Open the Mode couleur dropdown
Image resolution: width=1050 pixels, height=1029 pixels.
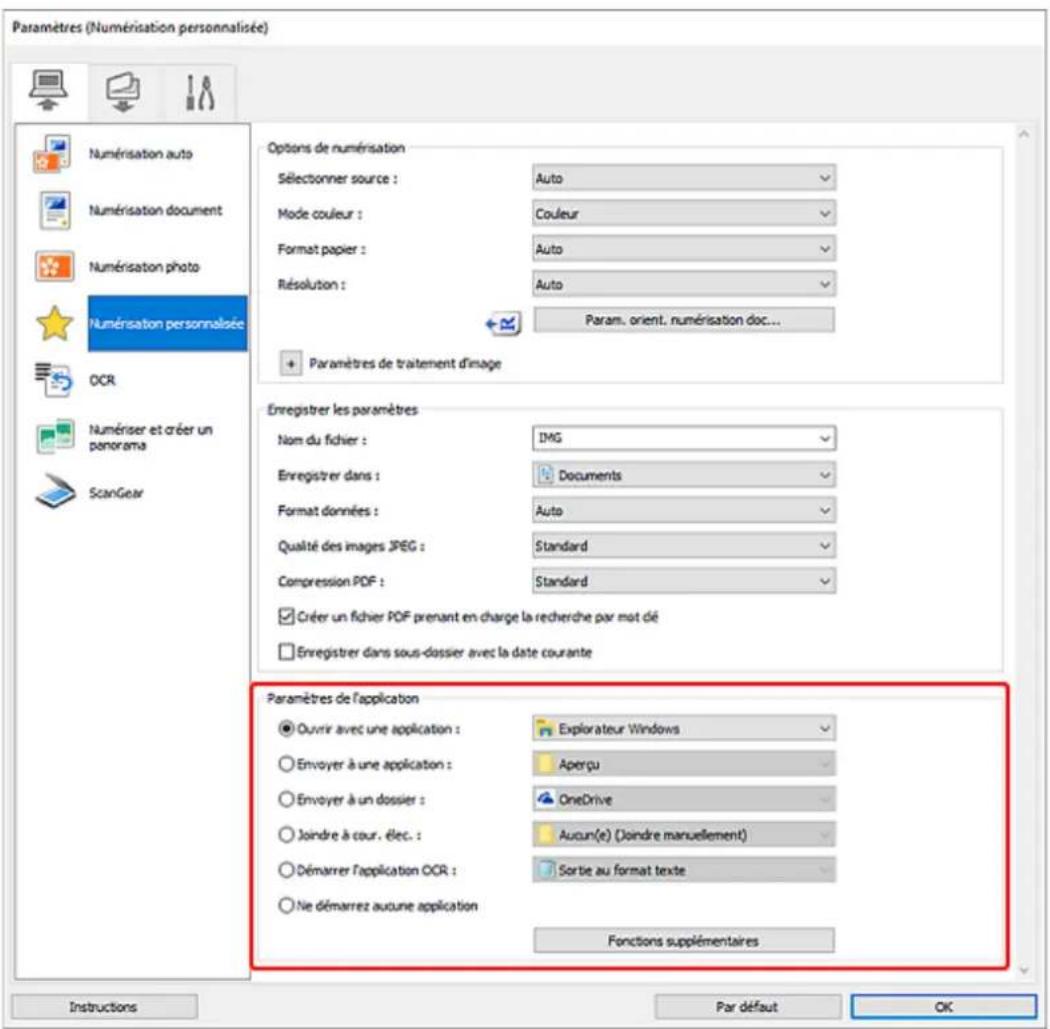point(684,214)
